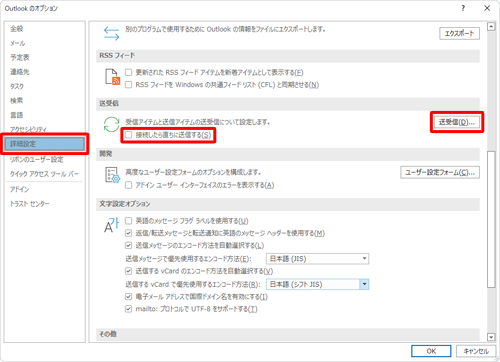Click the custom forms developer icon
This screenshot has height=362, width=500.
[x=112, y=175]
